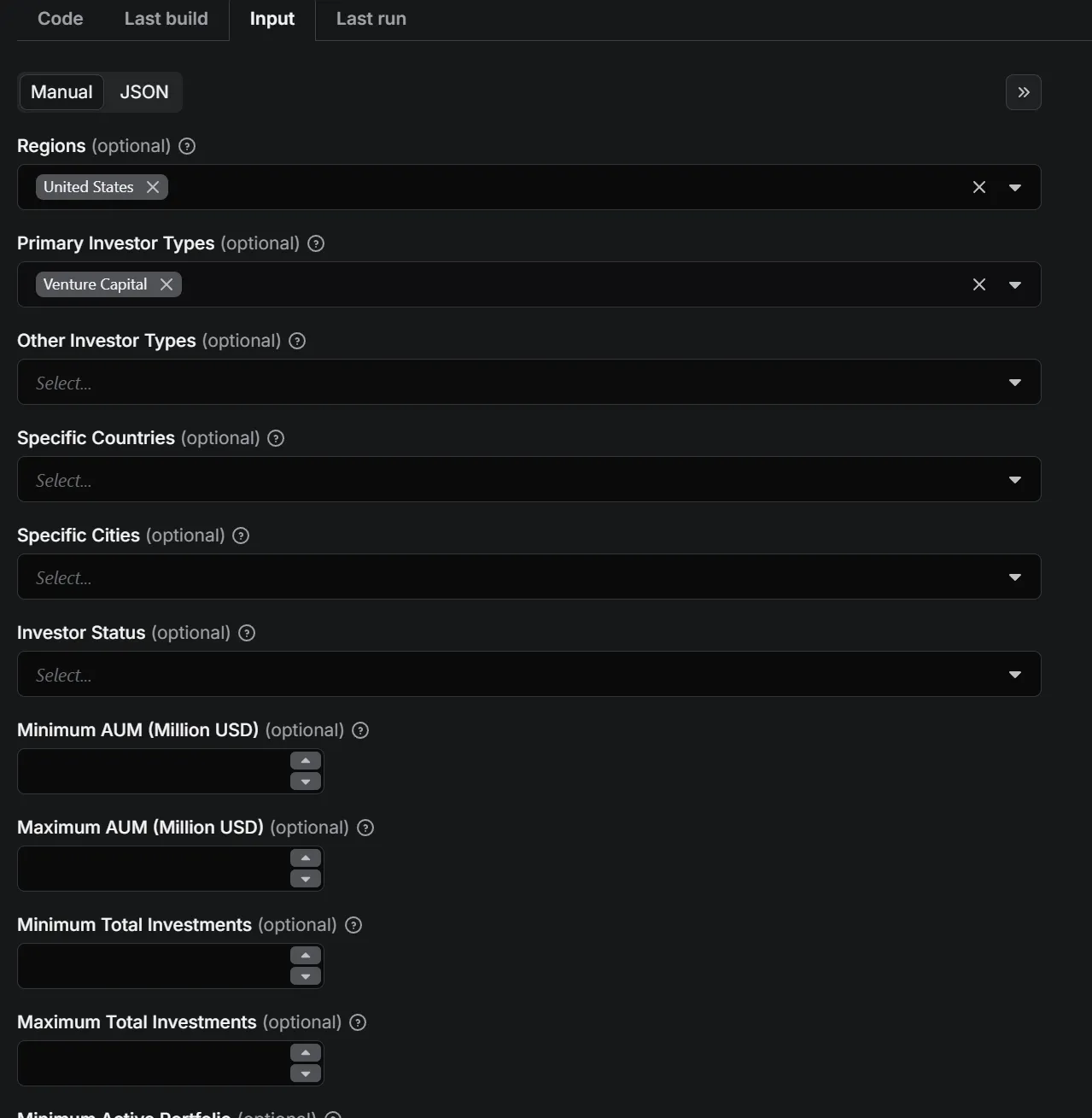Clear all selected Regions values
The width and height of the screenshot is (1092, 1118).
tap(979, 187)
